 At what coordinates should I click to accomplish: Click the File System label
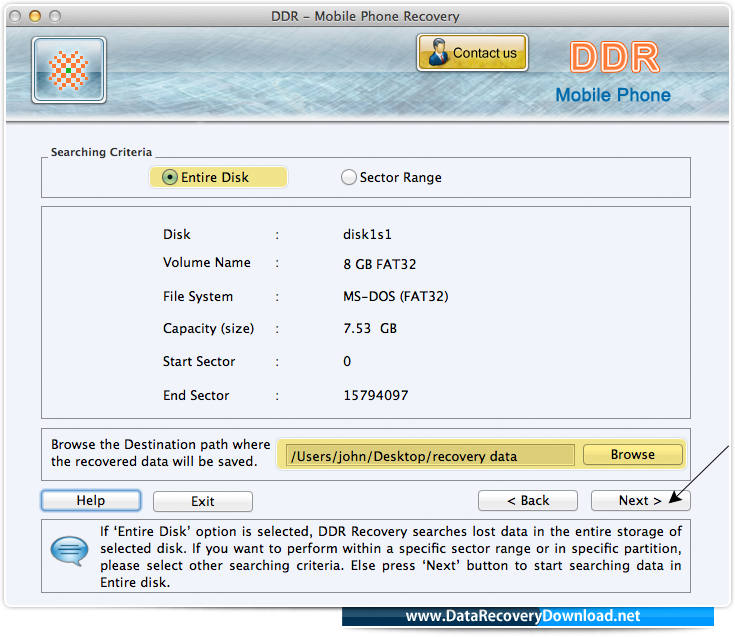coord(198,296)
